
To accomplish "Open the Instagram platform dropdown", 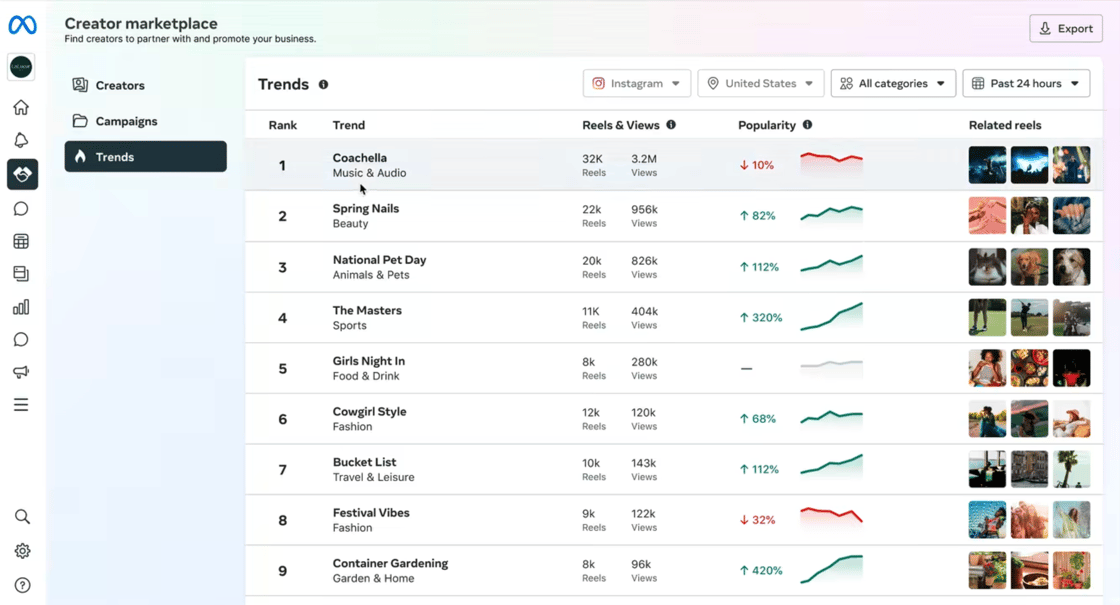I will (x=636, y=84).
